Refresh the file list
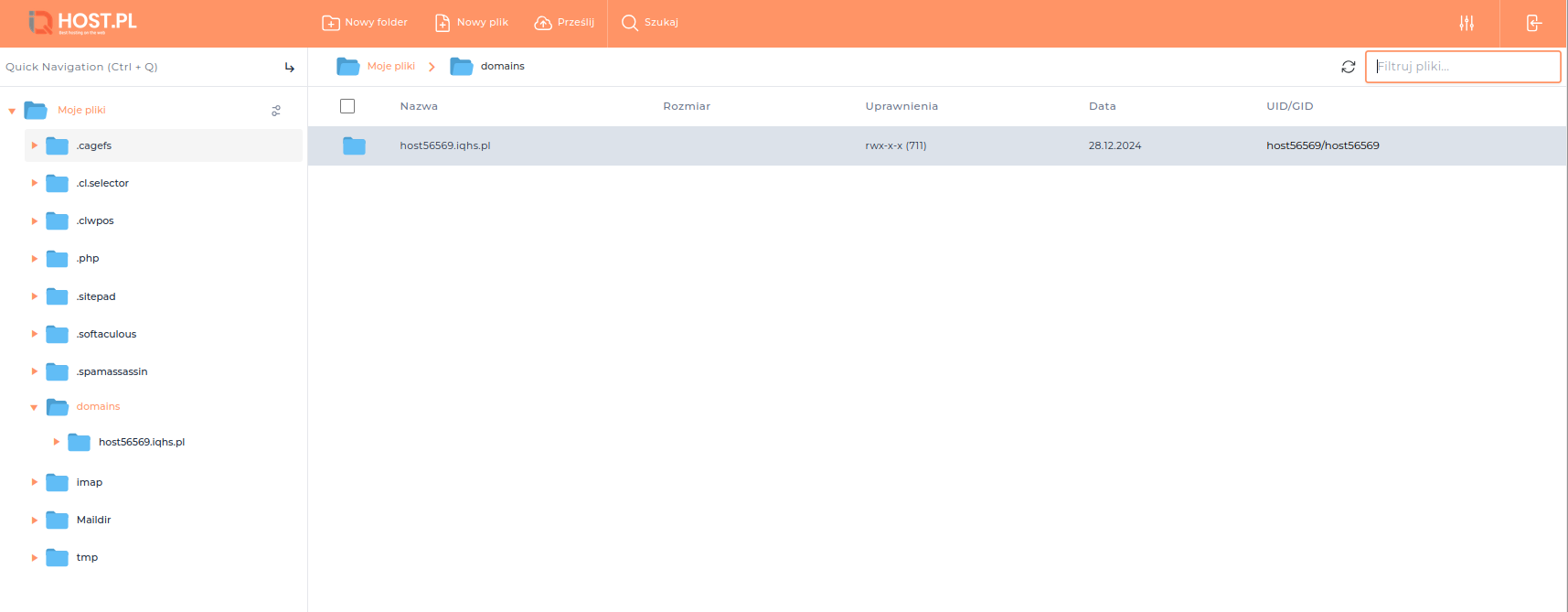The image size is (1568, 612). (1348, 67)
